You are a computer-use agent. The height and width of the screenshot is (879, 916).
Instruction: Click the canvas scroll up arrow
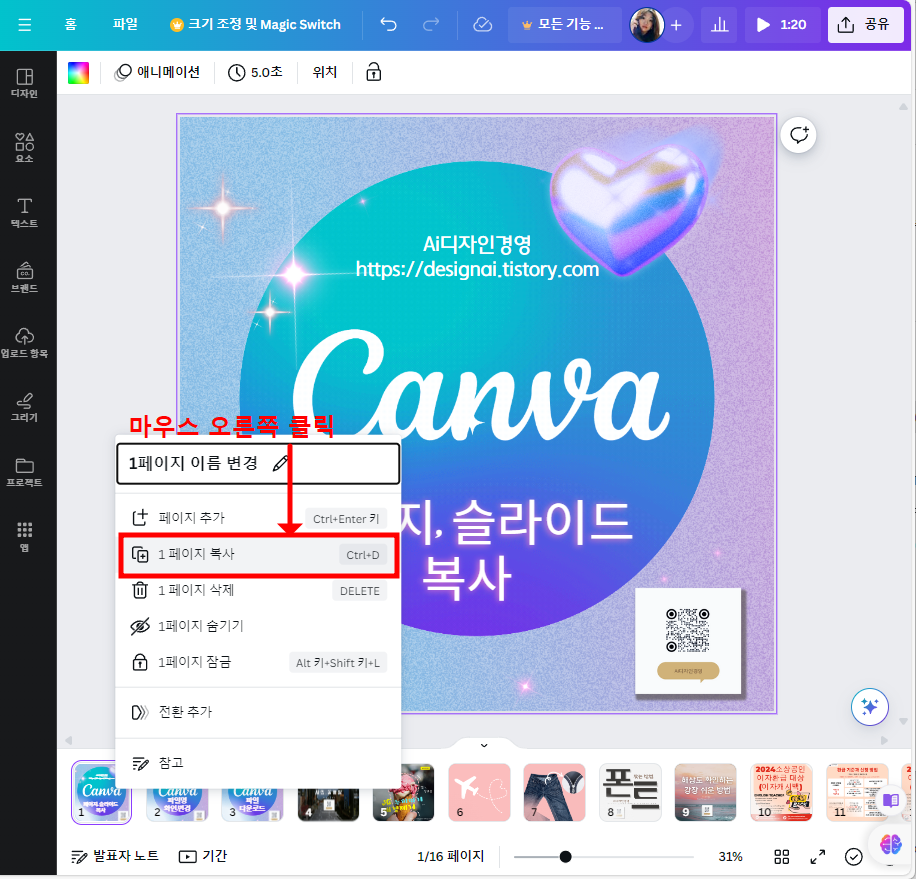903,107
